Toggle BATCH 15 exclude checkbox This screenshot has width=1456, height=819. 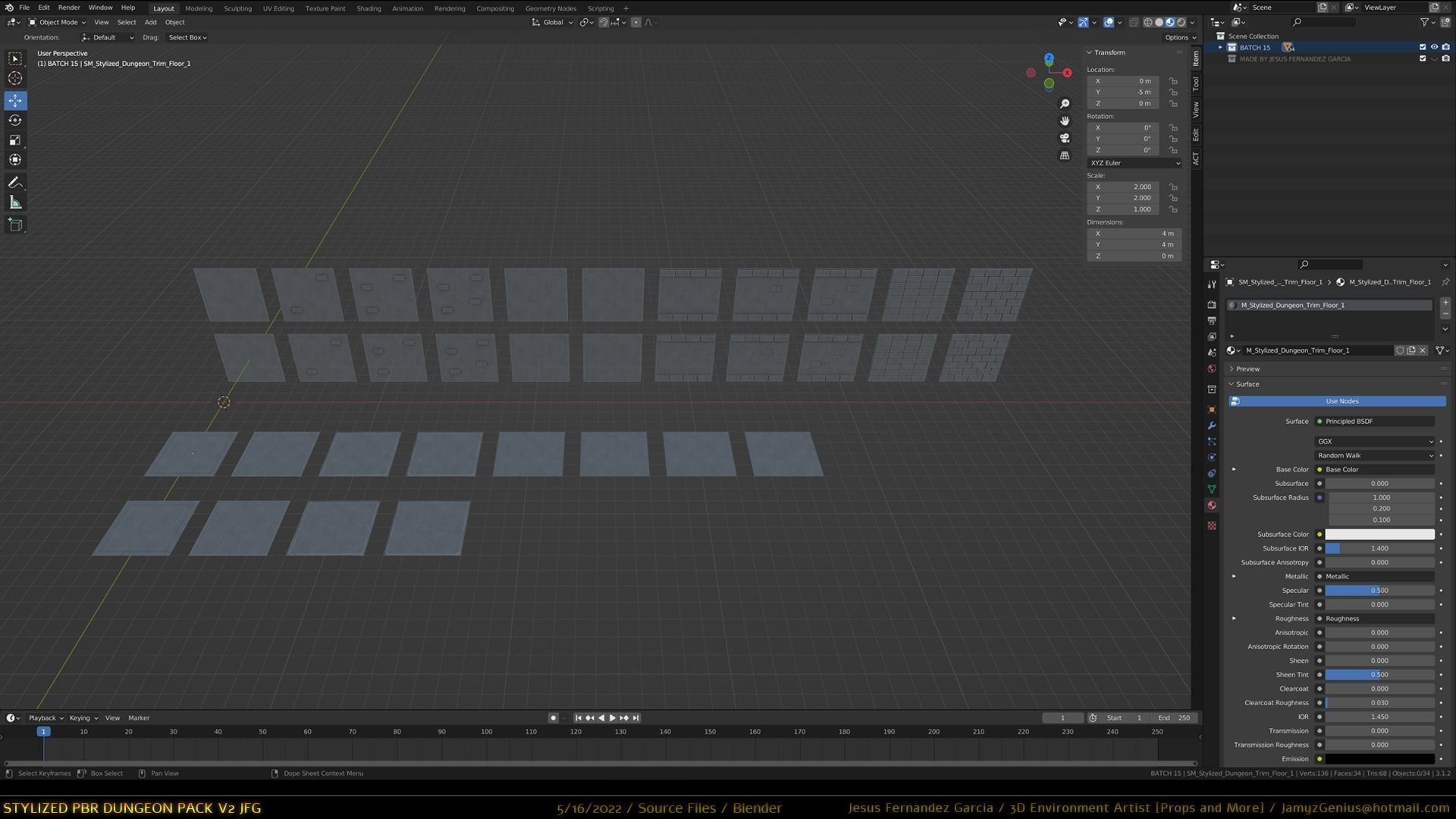1423,47
